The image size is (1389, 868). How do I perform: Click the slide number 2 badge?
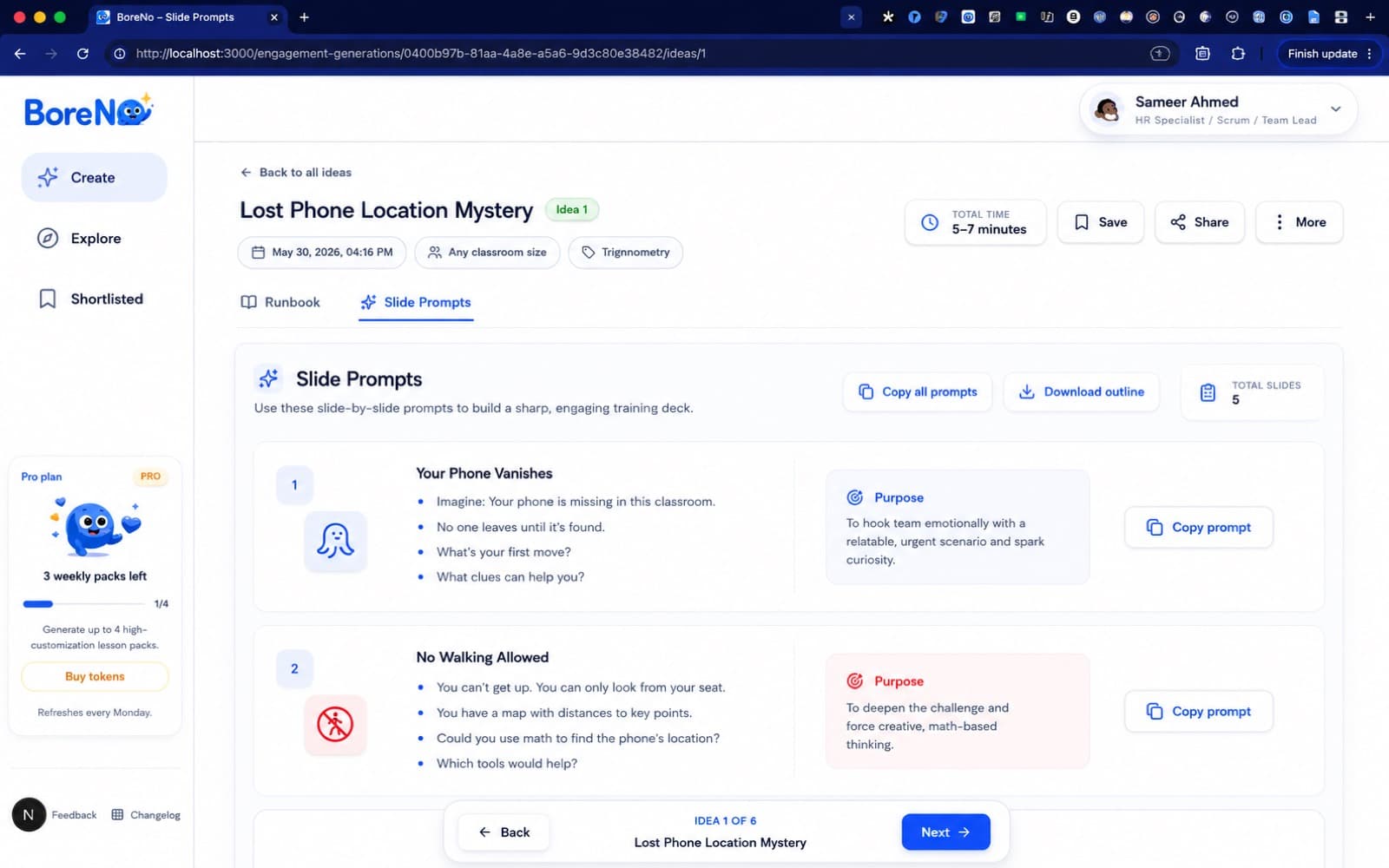(x=294, y=669)
